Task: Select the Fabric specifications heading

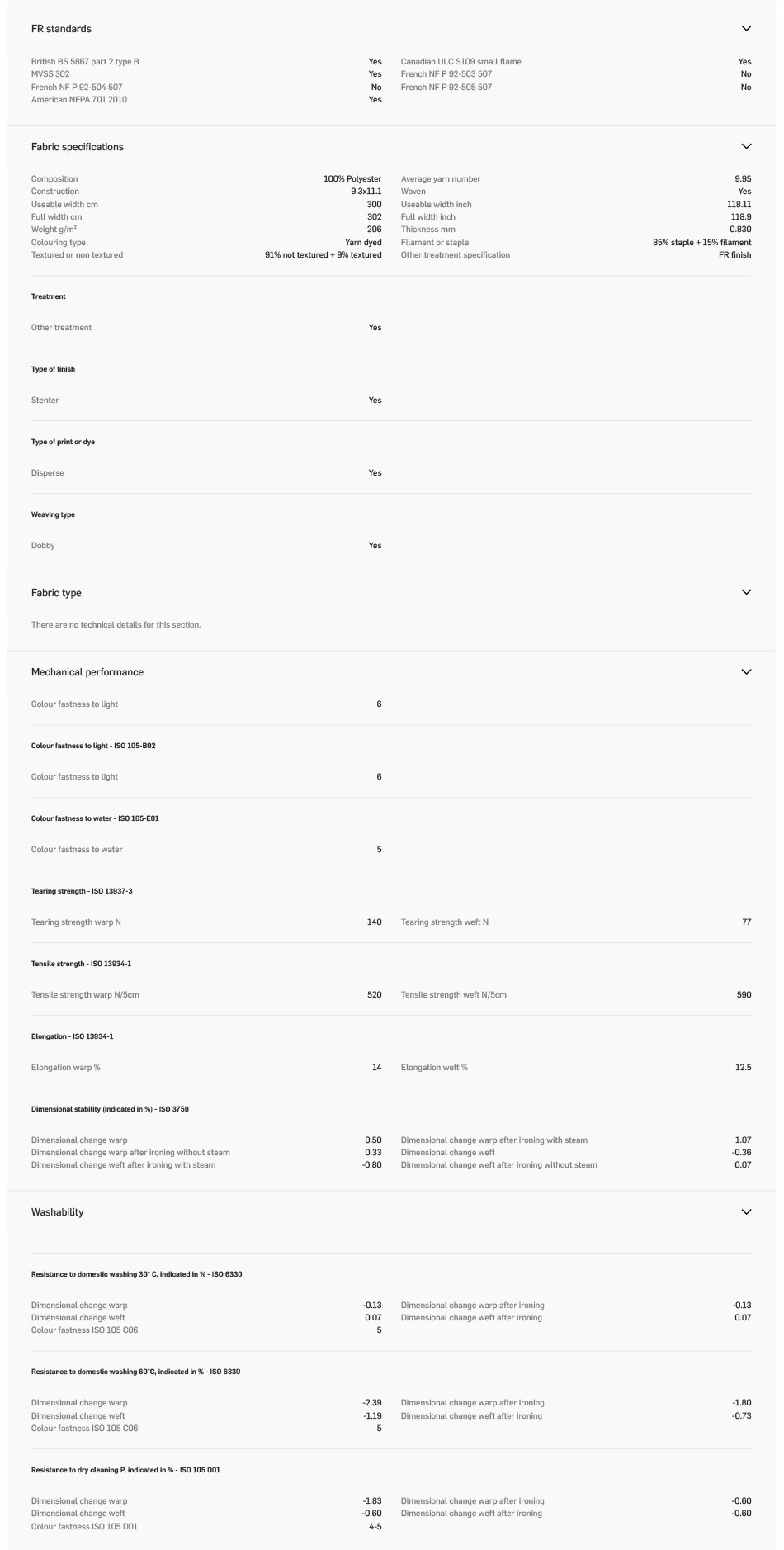Action: click(x=78, y=147)
